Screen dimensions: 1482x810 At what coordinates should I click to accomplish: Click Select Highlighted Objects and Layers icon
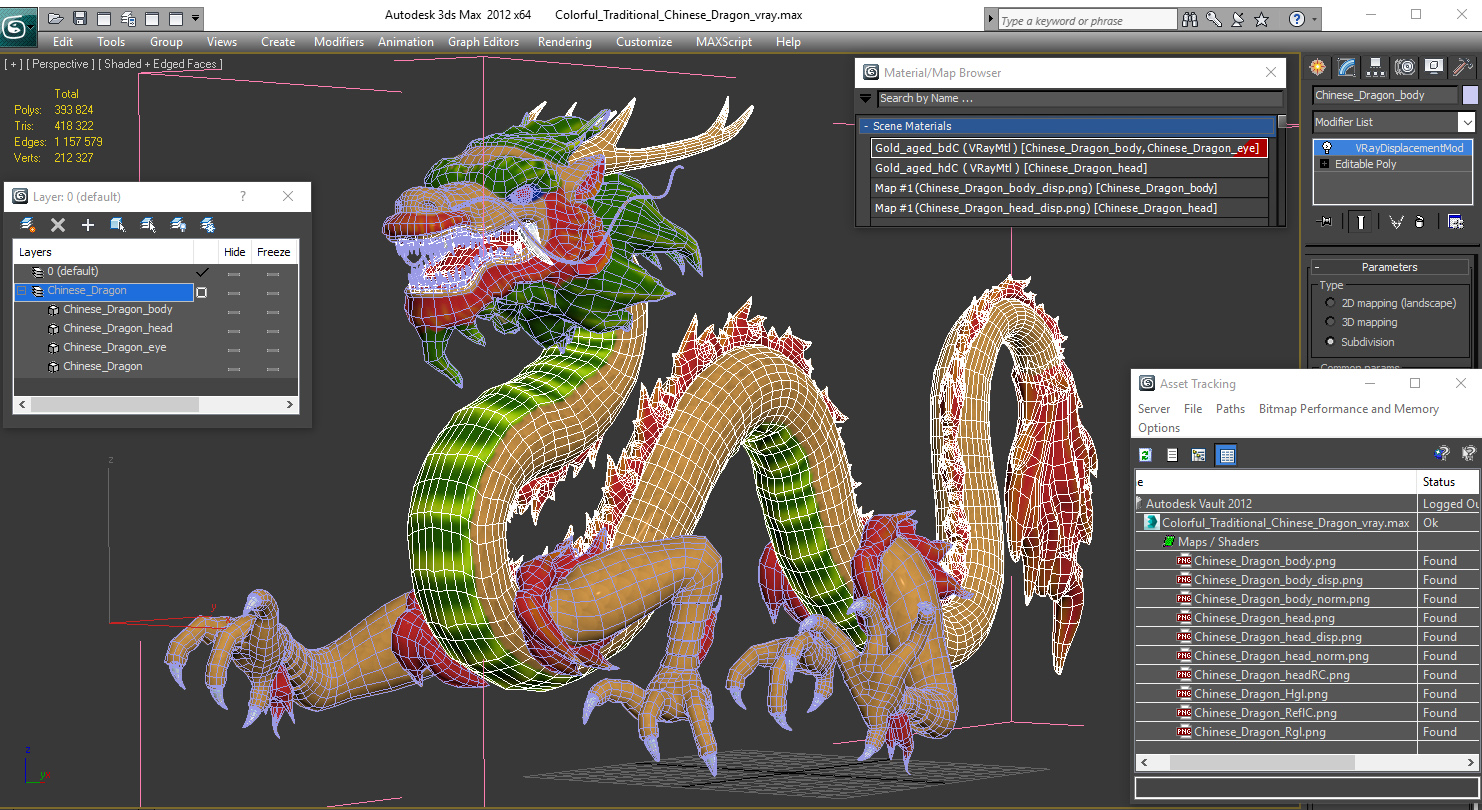(x=118, y=225)
